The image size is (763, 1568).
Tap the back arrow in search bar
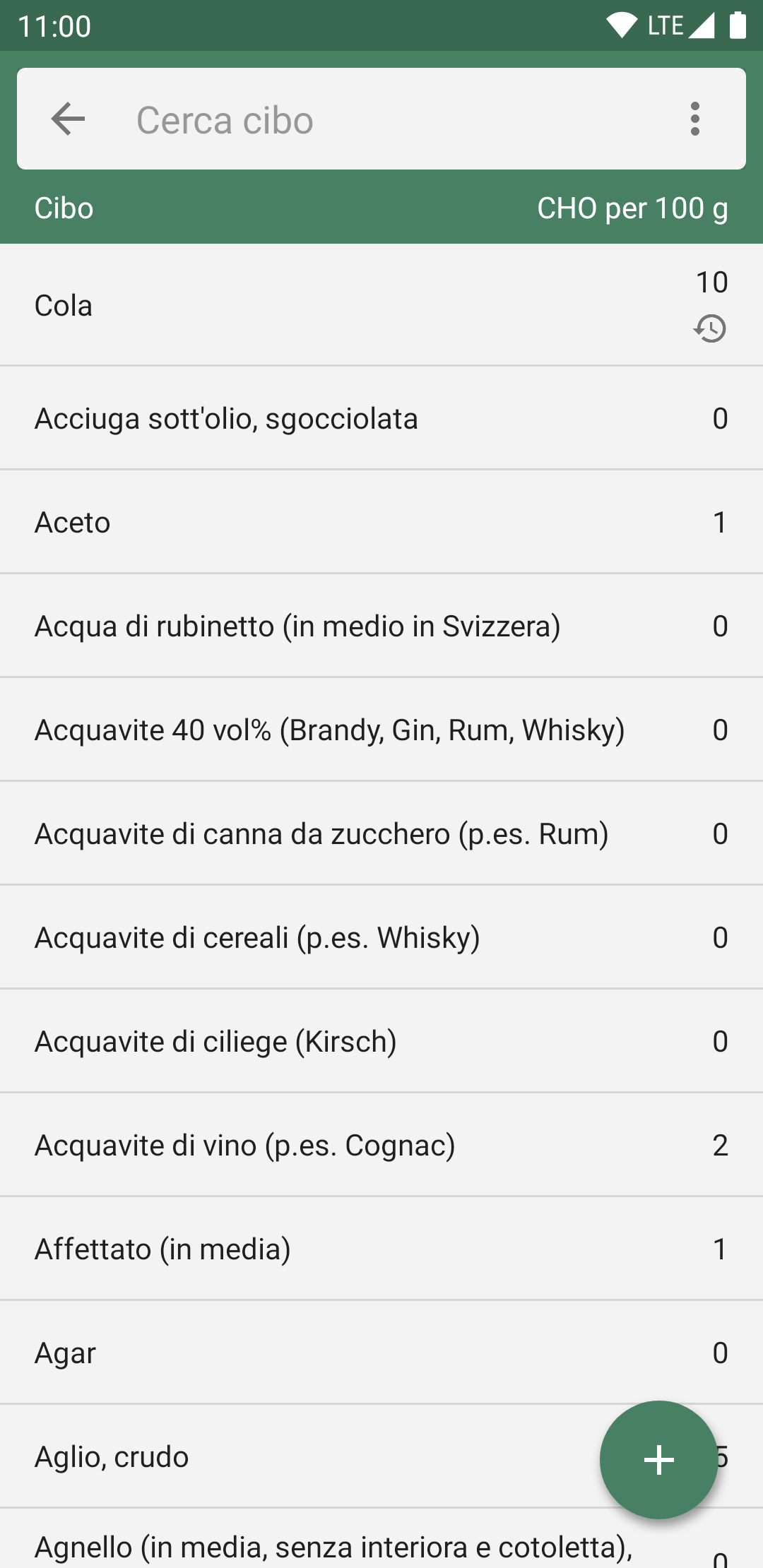pos(69,119)
